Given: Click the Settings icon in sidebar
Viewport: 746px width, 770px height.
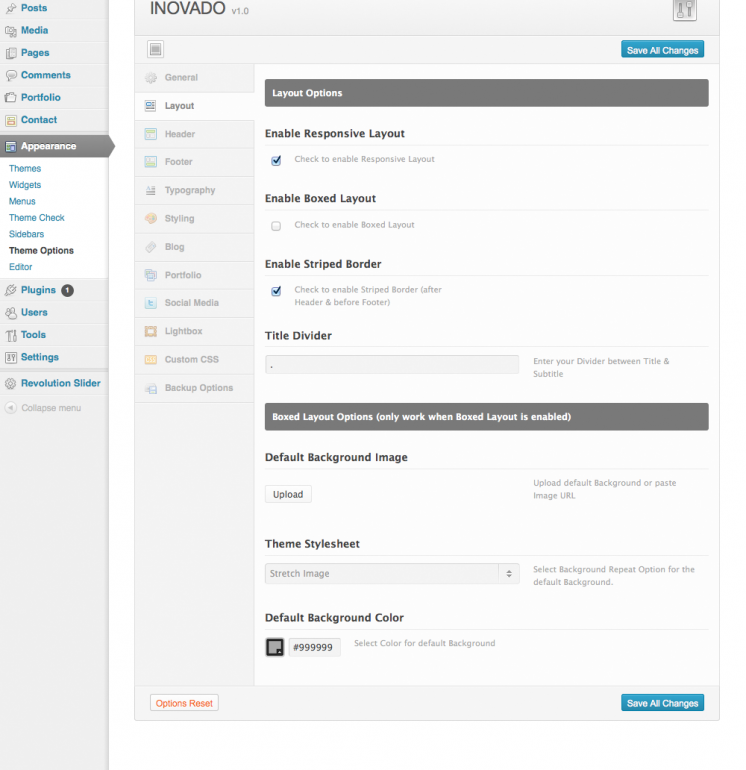Looking at the screenshot, I should point(11,358).
